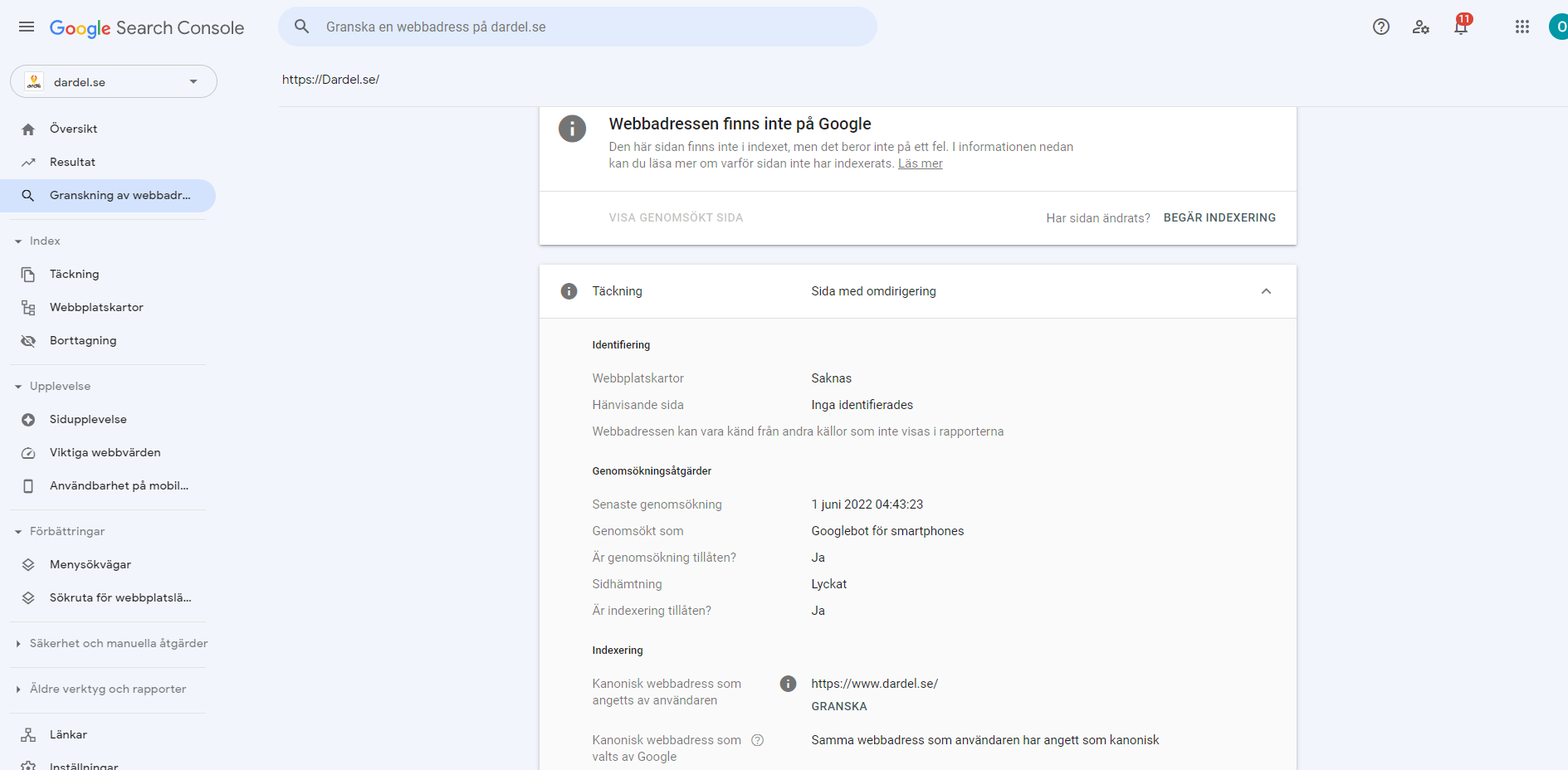Open the help question mark icon
Viewport: 1568px width, 770px height.
click(x=1381, y=27)
